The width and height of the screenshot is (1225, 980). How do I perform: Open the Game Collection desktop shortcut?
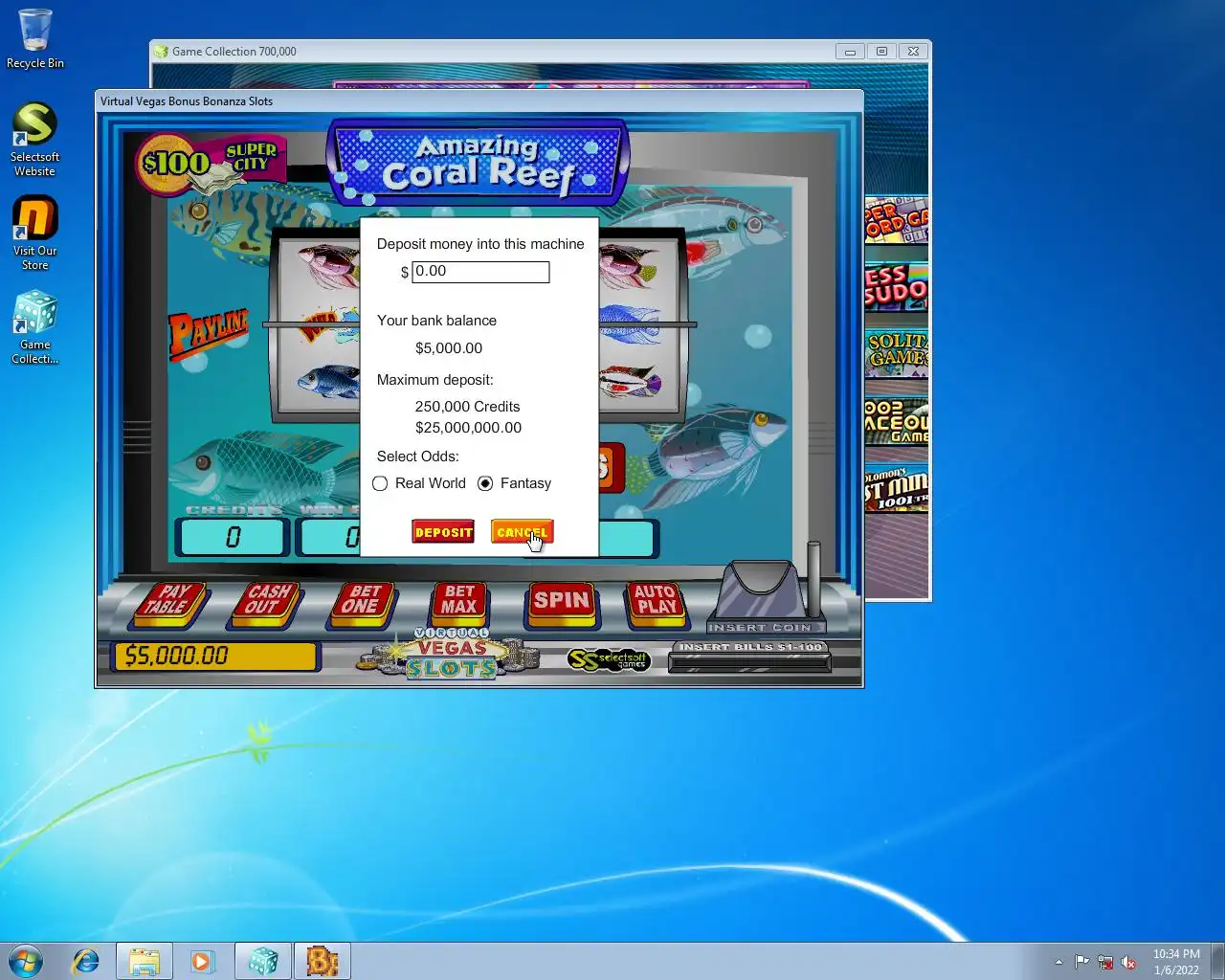click(x=34, y=327)
